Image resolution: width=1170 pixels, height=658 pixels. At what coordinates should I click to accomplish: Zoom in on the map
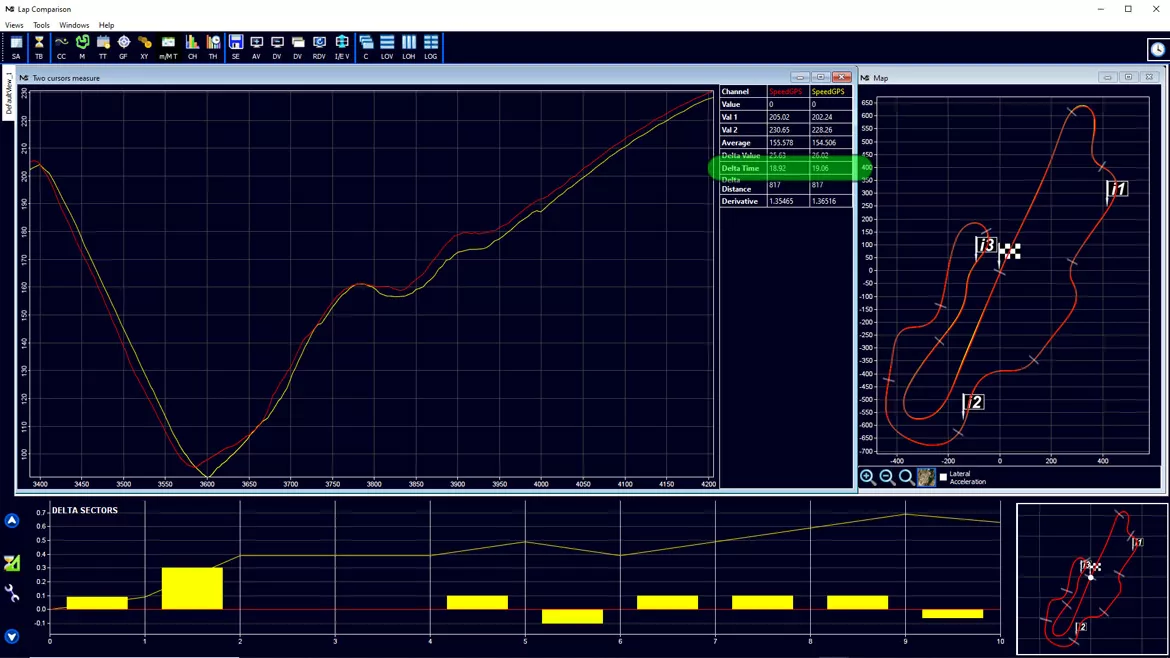(867, 477)
